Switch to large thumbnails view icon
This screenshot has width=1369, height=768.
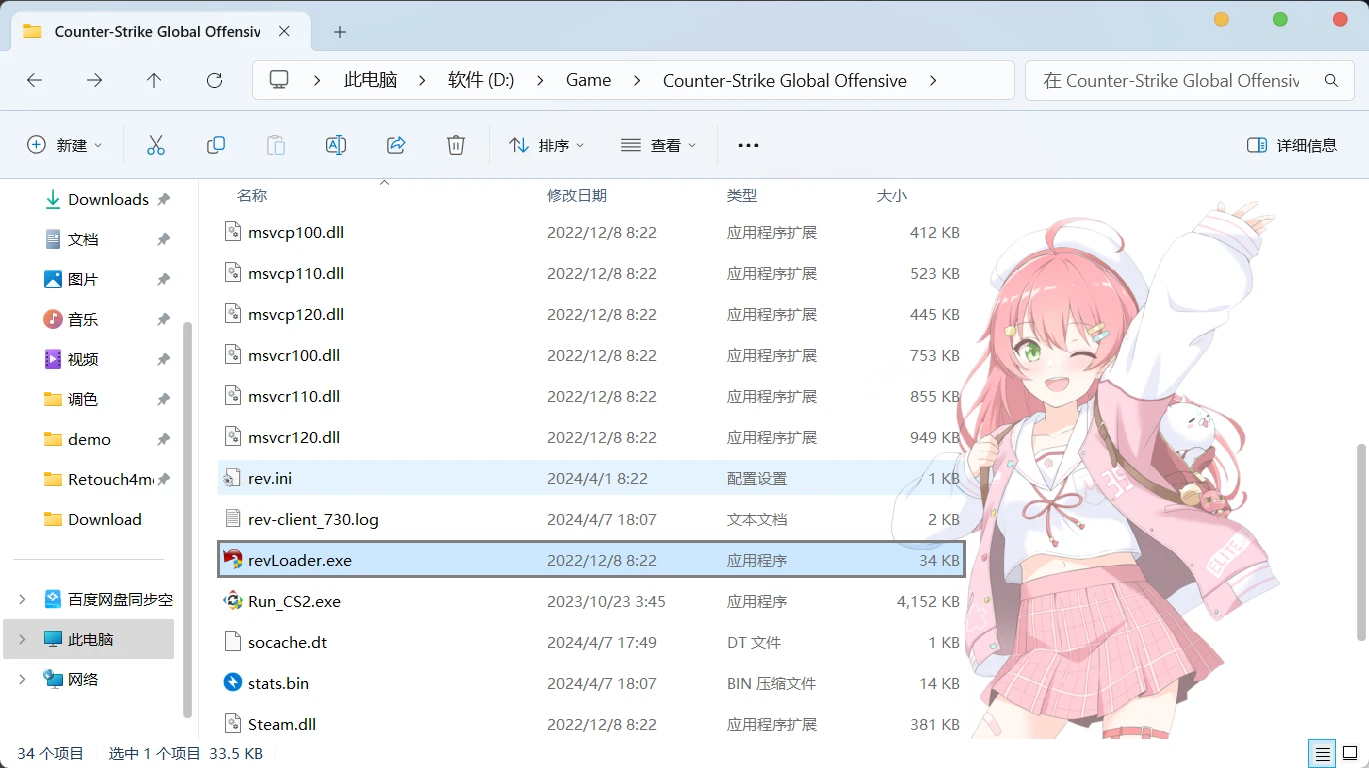[1350, 753]
